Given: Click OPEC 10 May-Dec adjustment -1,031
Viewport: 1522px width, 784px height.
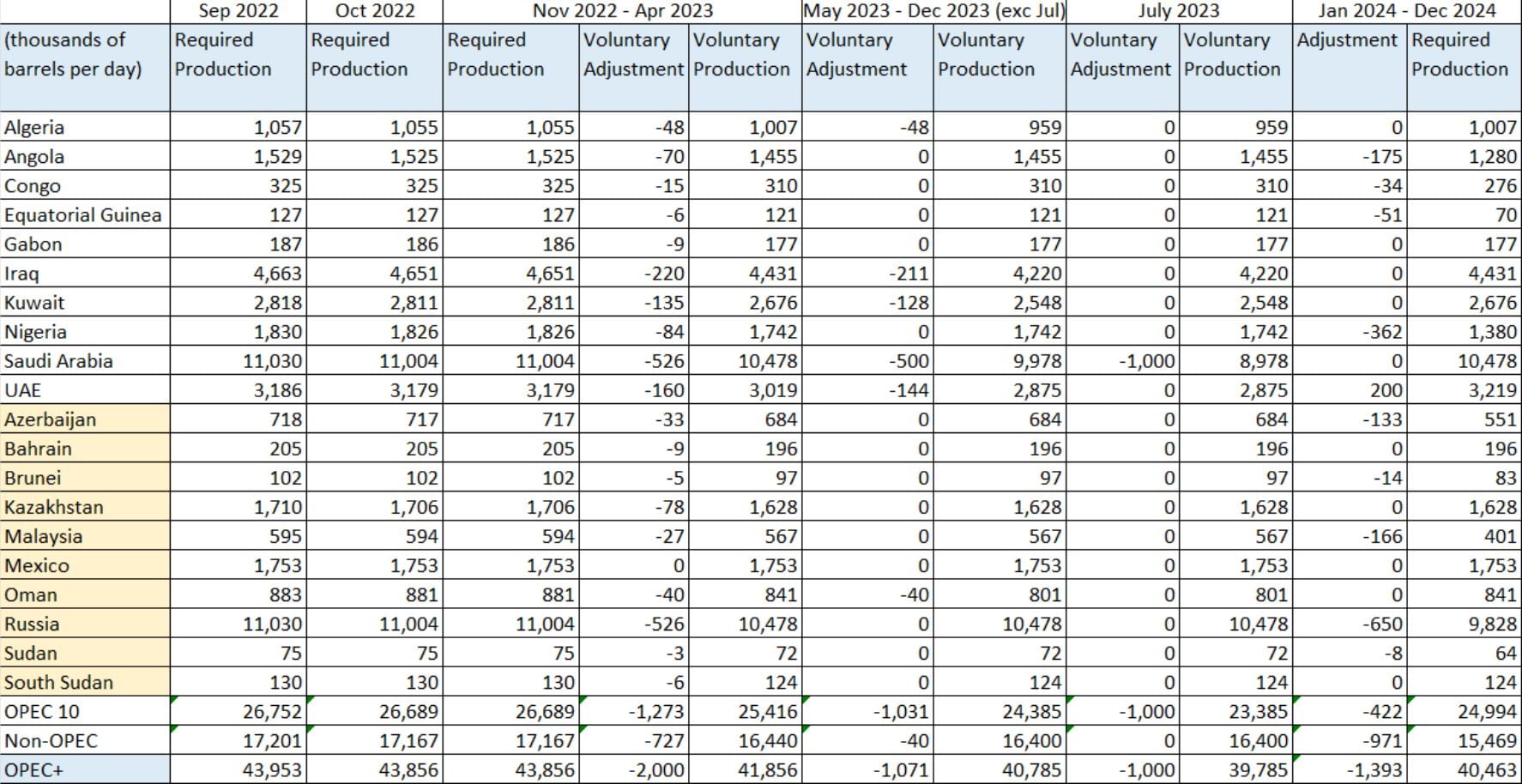Looking at the screenshot, I should [x=867, y=711].
